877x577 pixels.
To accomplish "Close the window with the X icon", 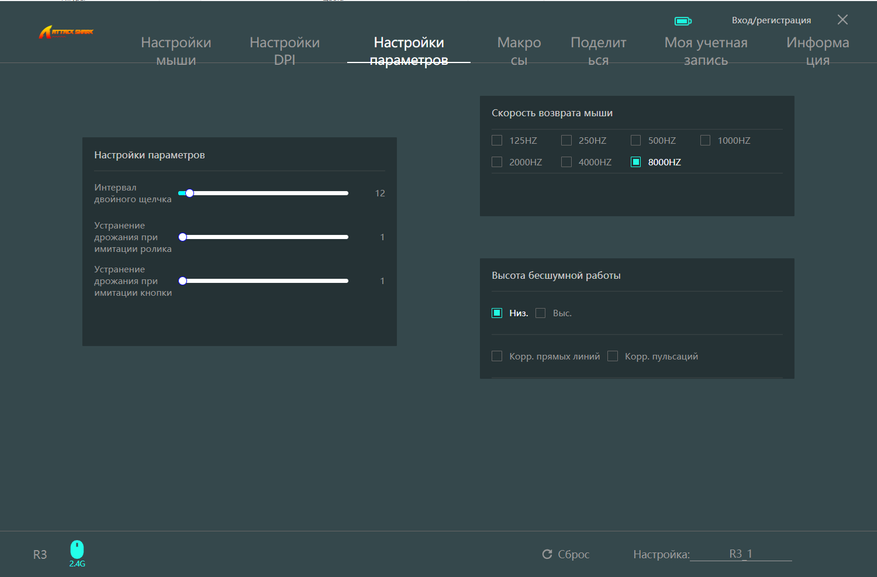I will coord(842,20).
